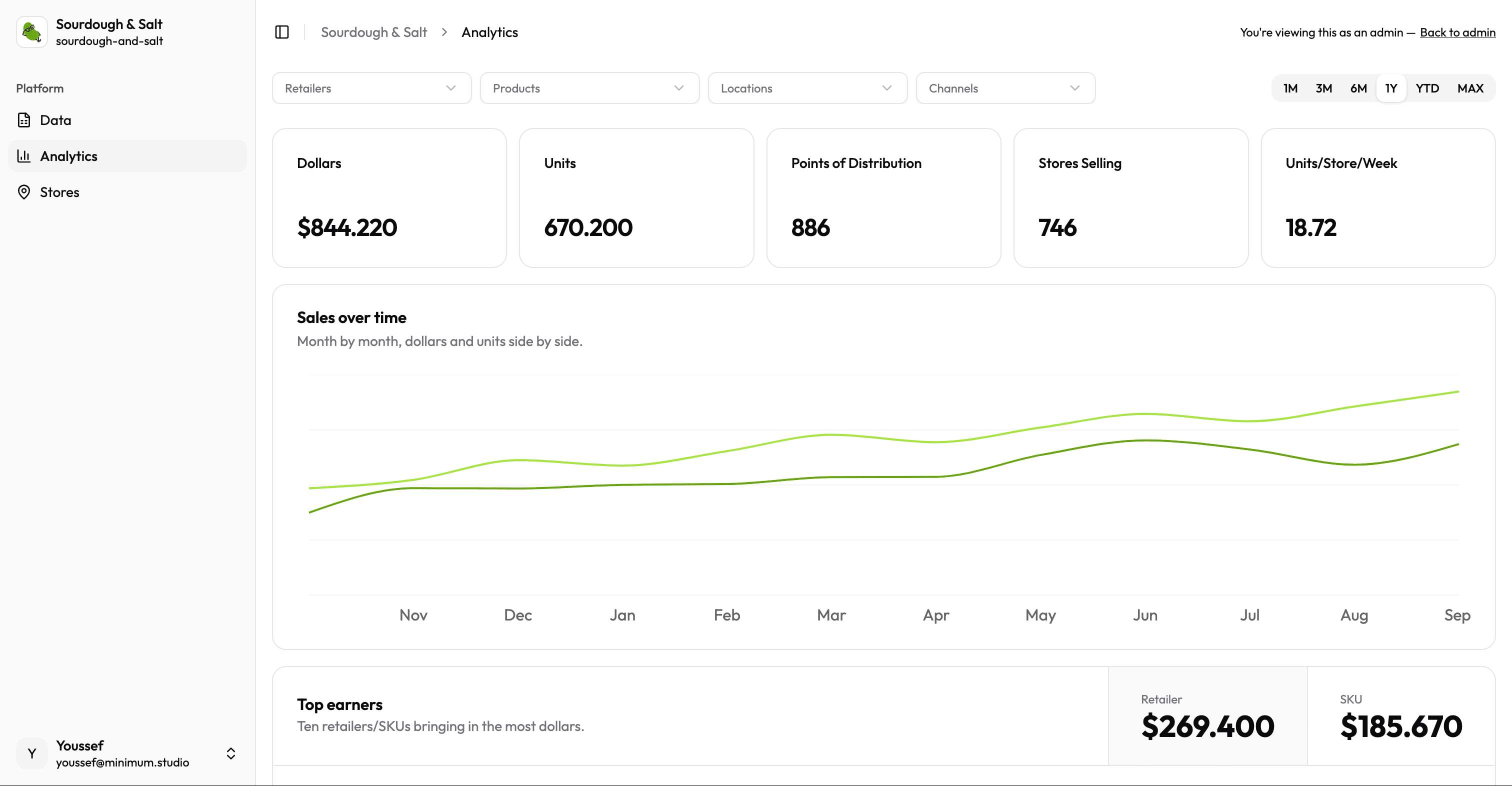Toggle the sidebar panel icon
1512x786 pixels.
point(281,31)
